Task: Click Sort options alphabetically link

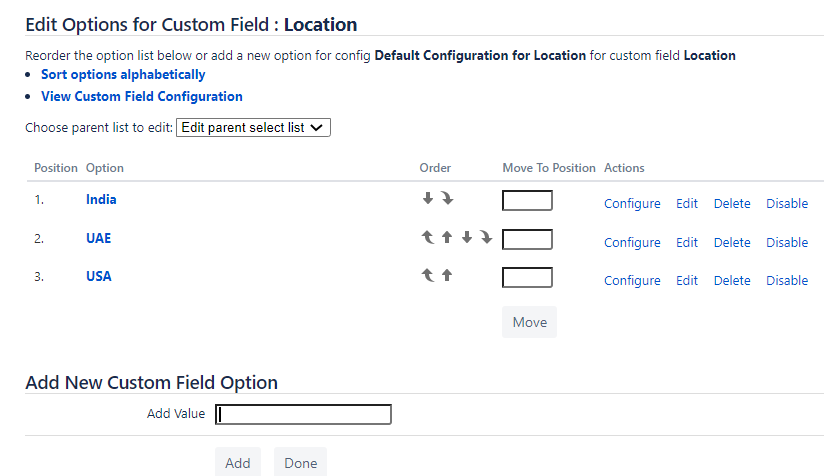Action: click(x=123, y=74)
